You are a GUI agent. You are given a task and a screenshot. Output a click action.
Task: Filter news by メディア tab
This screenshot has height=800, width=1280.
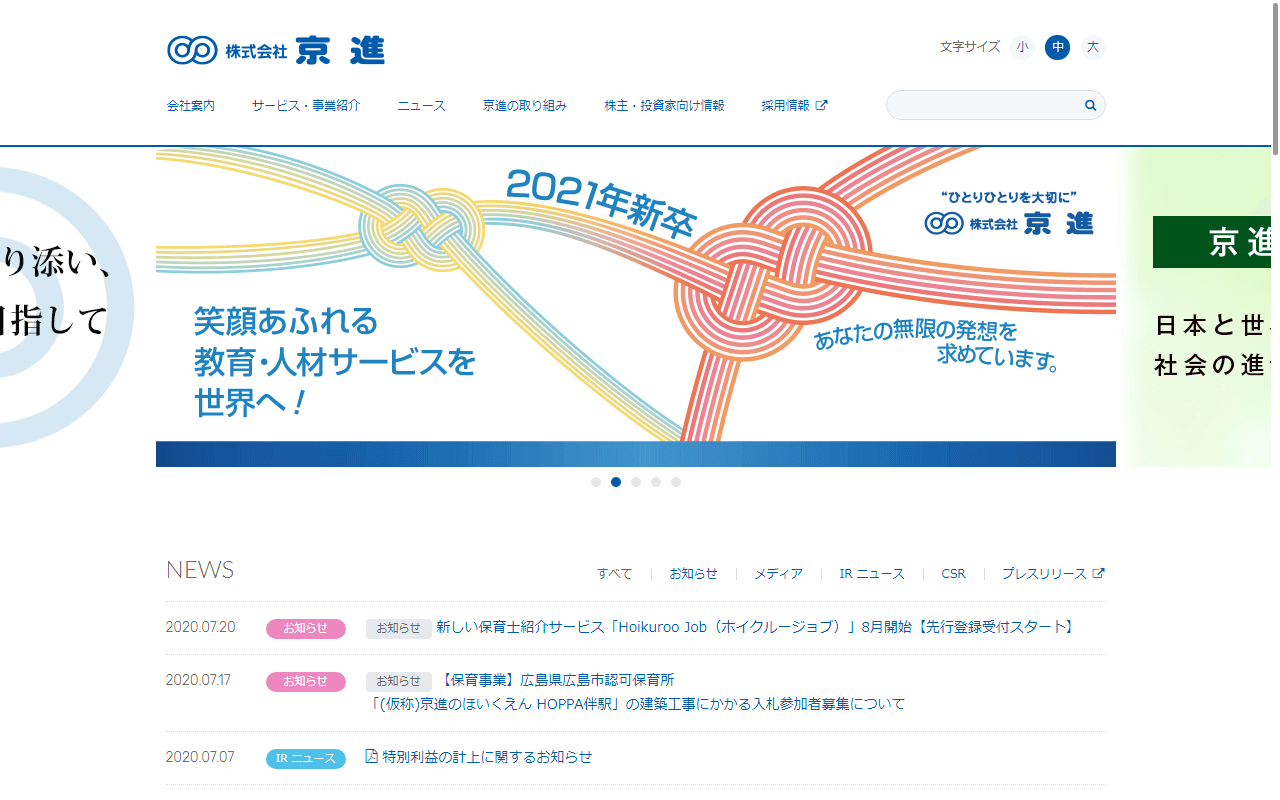778,573
